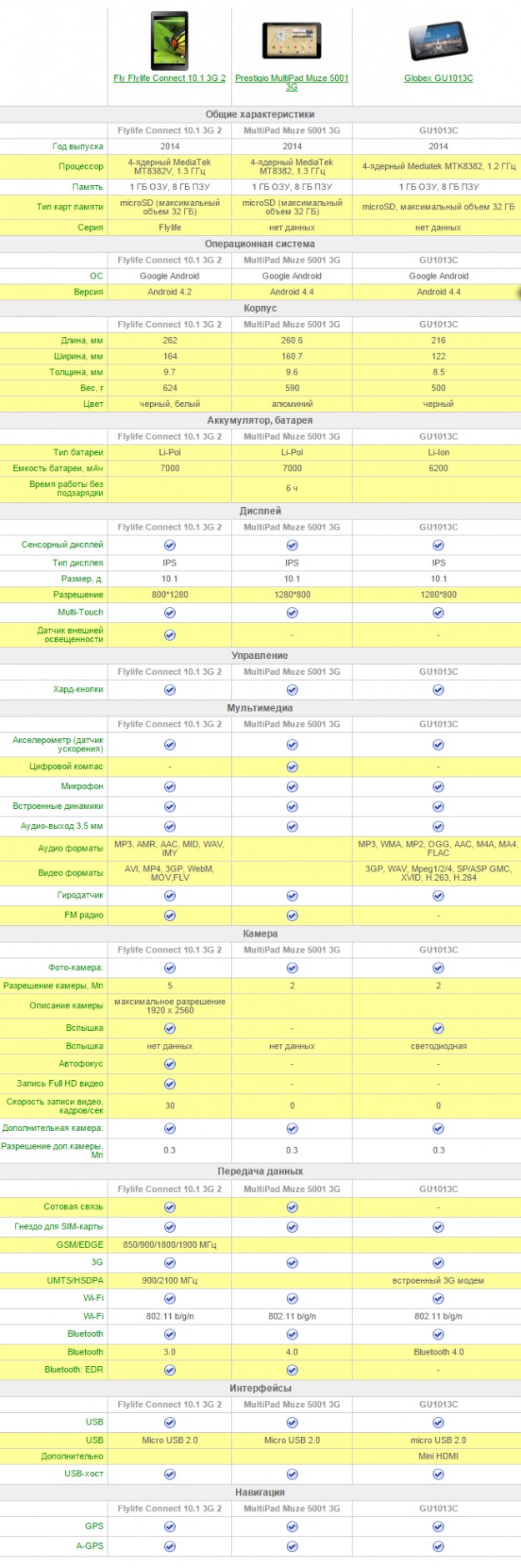
Task: Click the Камера section header
Action: pos(260,934)
